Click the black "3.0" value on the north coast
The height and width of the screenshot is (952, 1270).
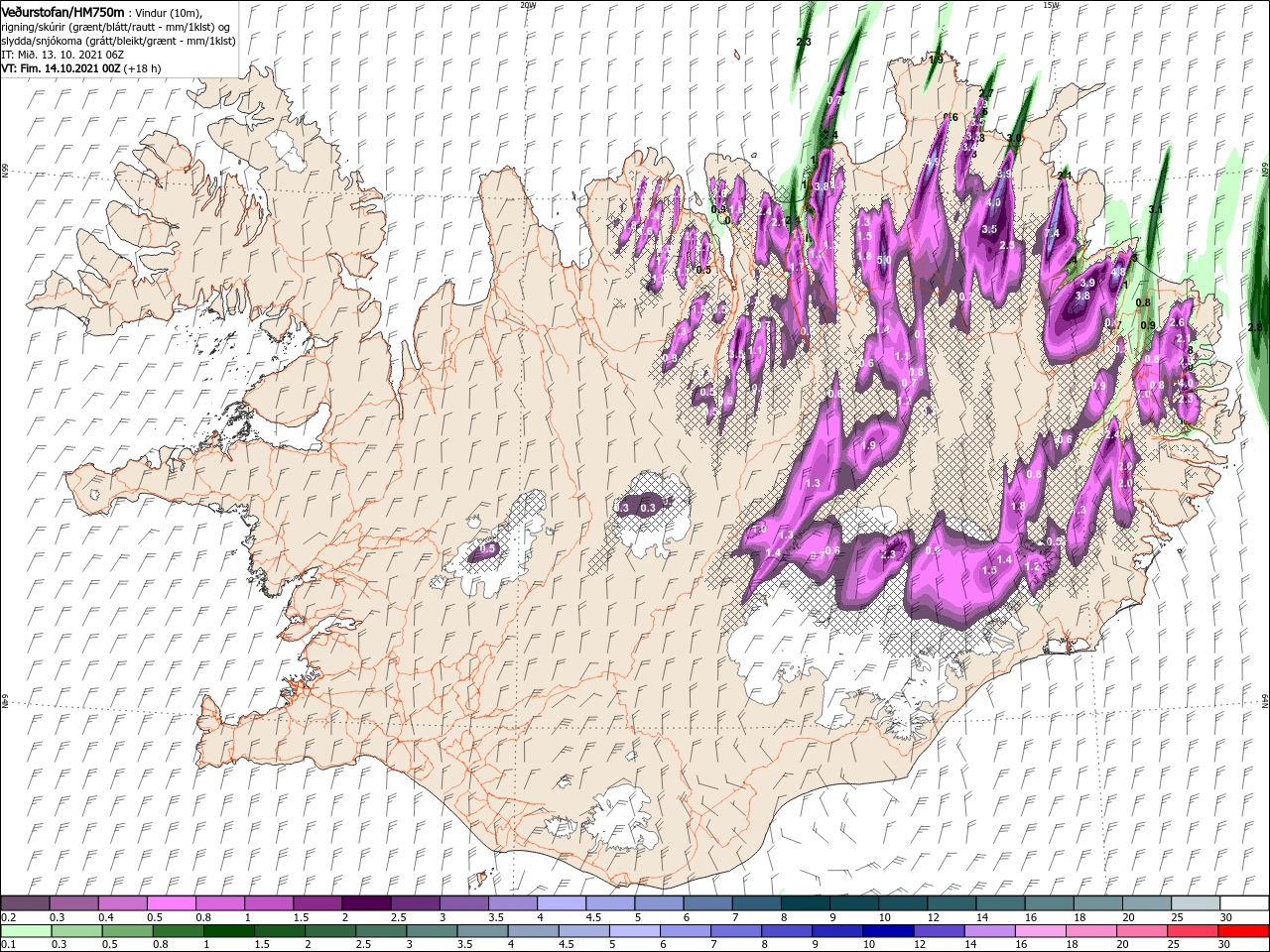tap(1014, 138)
